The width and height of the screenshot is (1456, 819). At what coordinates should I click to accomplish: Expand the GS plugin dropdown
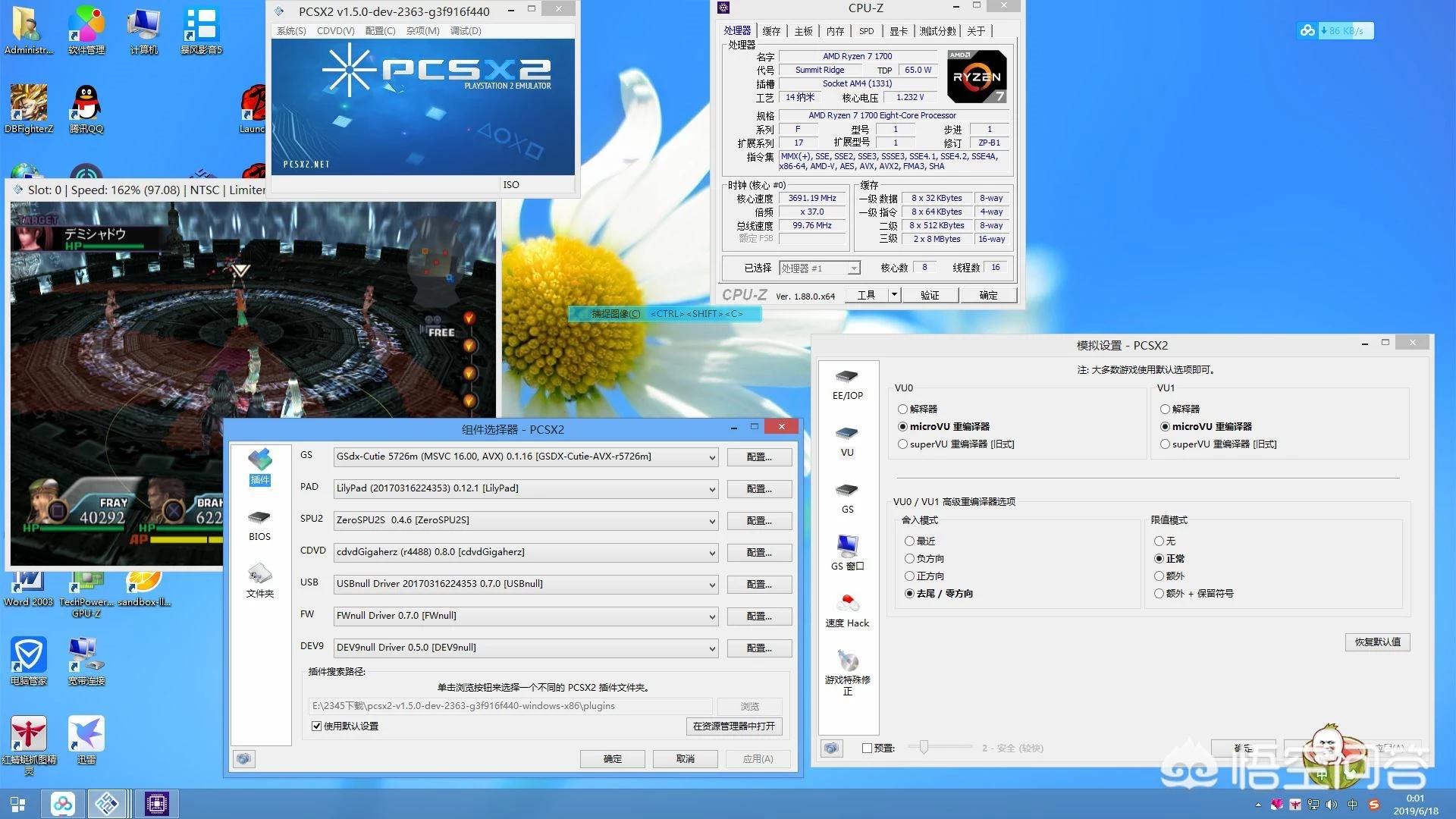[x=712, y=457]
